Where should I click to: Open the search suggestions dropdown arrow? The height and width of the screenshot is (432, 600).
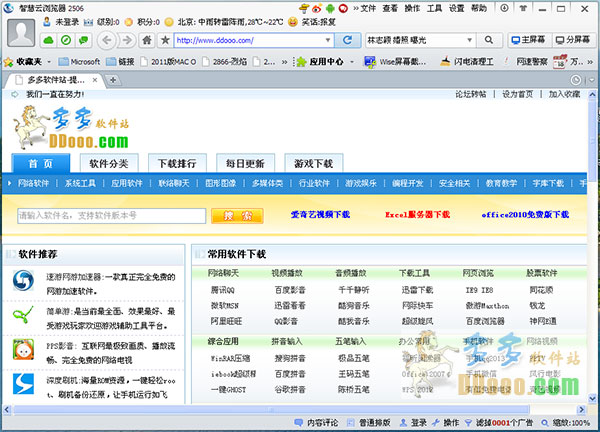click(x=469, y=40)
